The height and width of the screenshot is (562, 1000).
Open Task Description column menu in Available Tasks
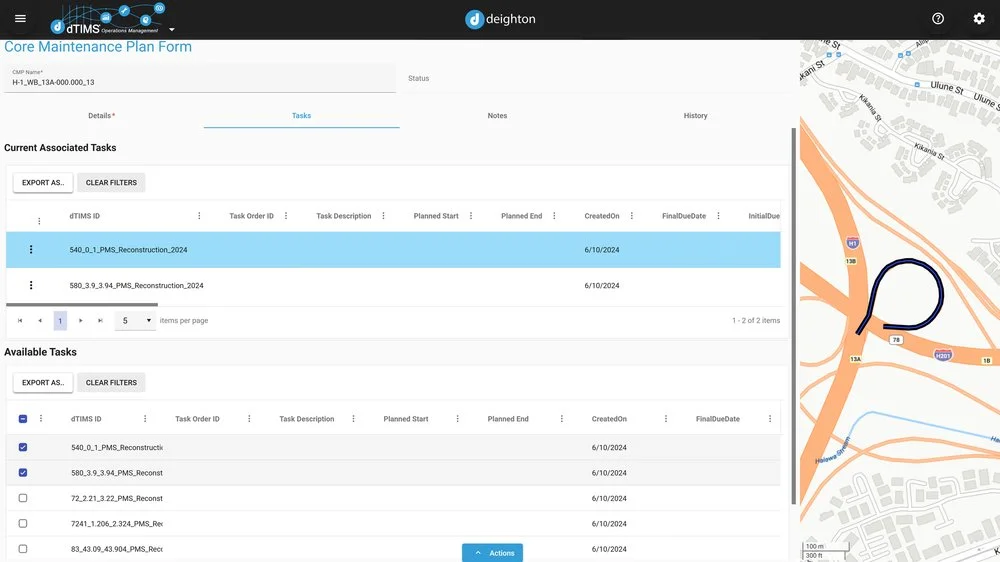353,418
